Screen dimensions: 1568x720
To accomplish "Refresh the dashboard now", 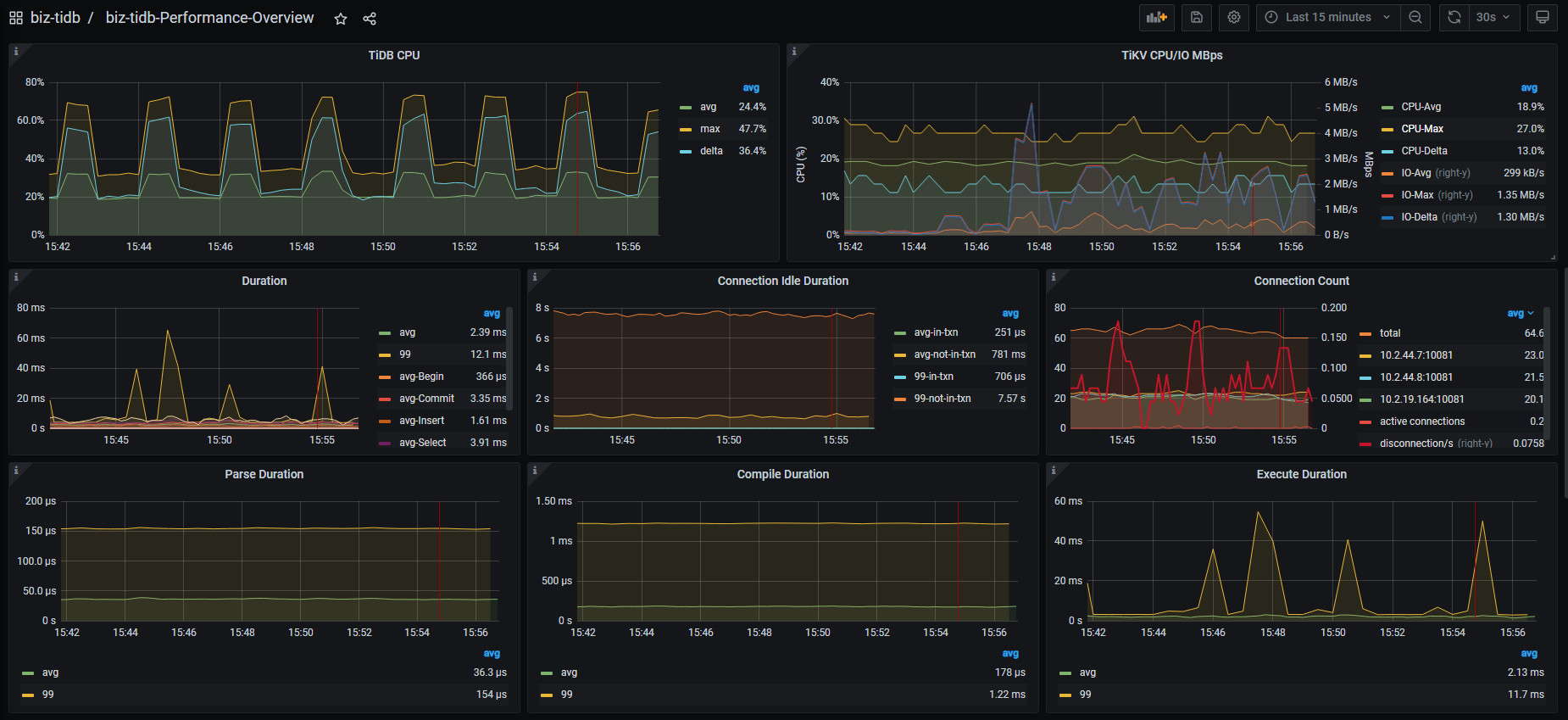I will point(1454,18).
